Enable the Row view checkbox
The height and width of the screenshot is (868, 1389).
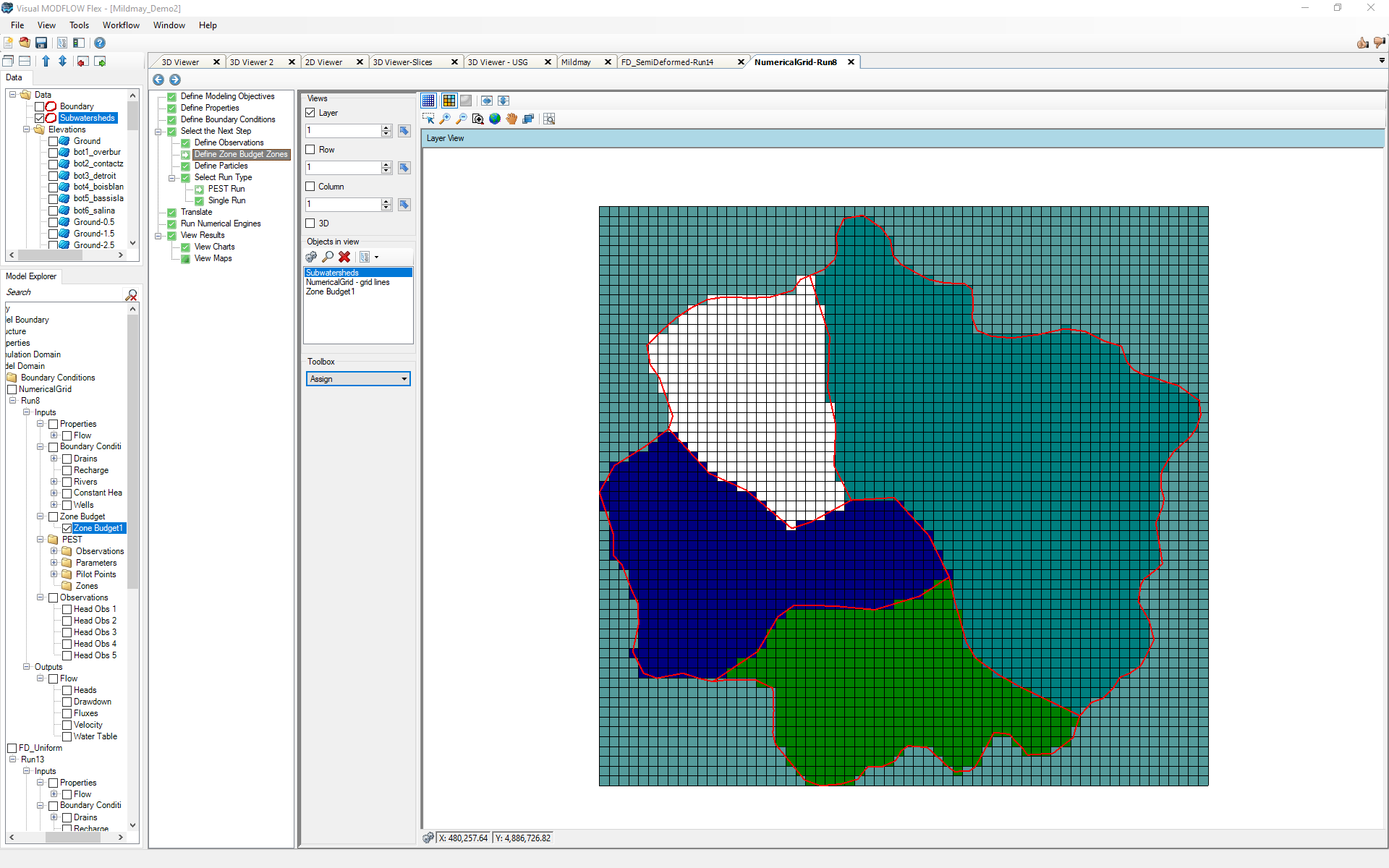click(x=310, y=149)
